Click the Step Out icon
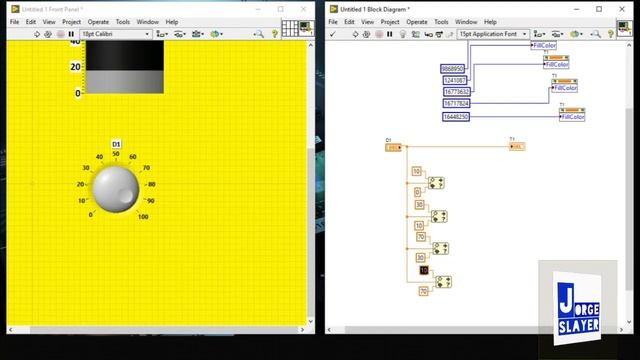The image size is (640, 360). (x=449, y=34)
